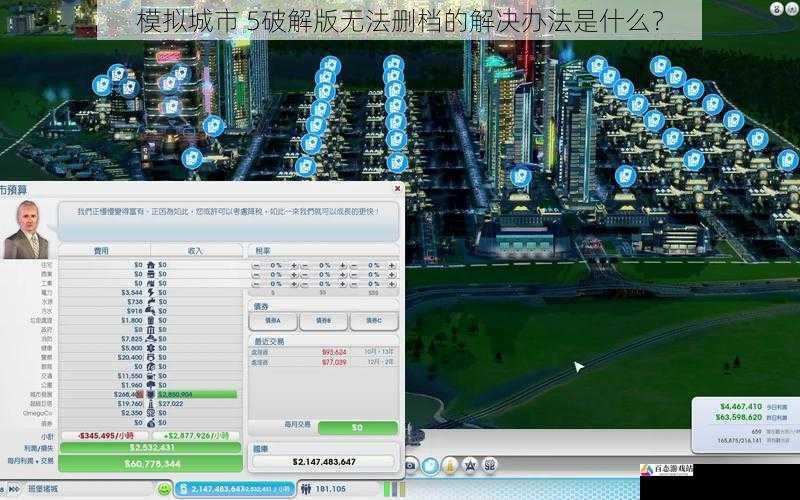The image size is (800, 500).
Task: Click the city name field in bottom bar
Action: tap(89, 489)
